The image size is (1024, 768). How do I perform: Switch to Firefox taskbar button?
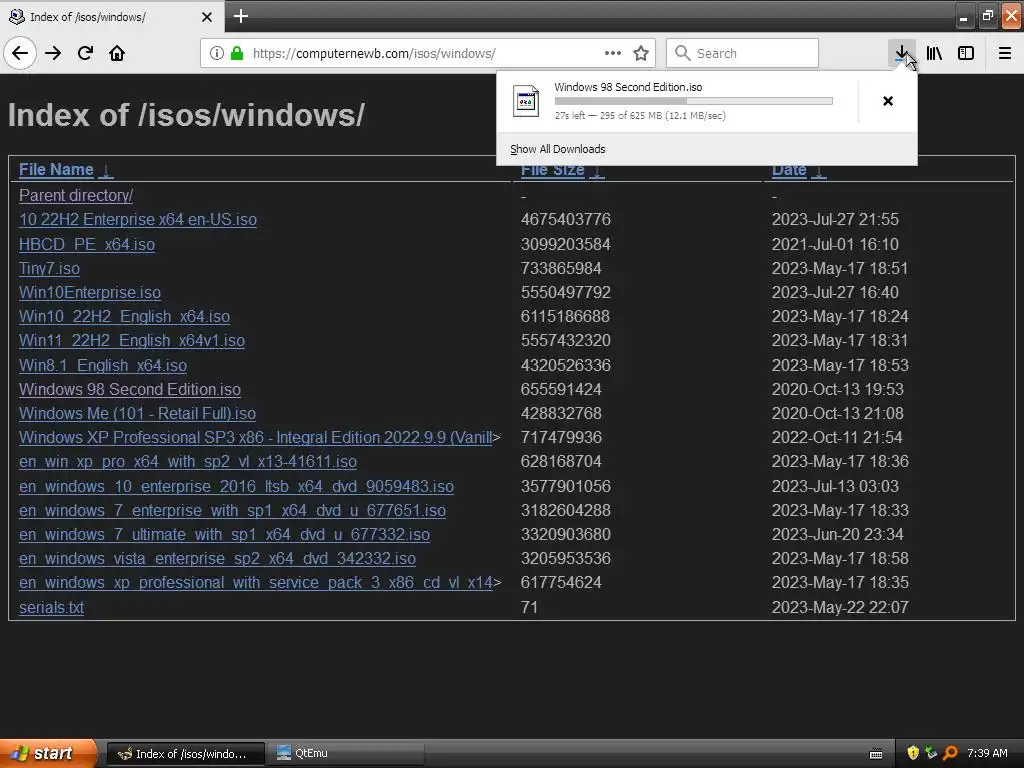[x=185, y=754]
